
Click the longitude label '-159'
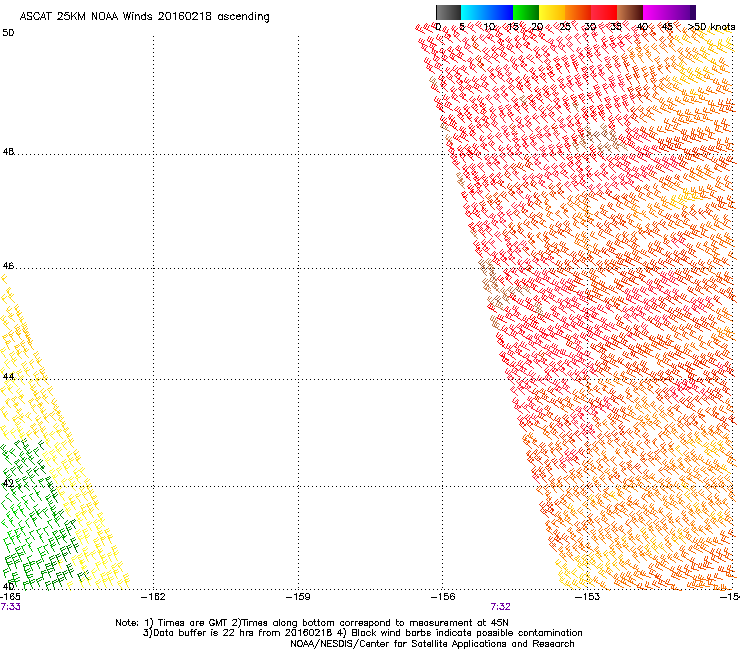tap(298, 597)
